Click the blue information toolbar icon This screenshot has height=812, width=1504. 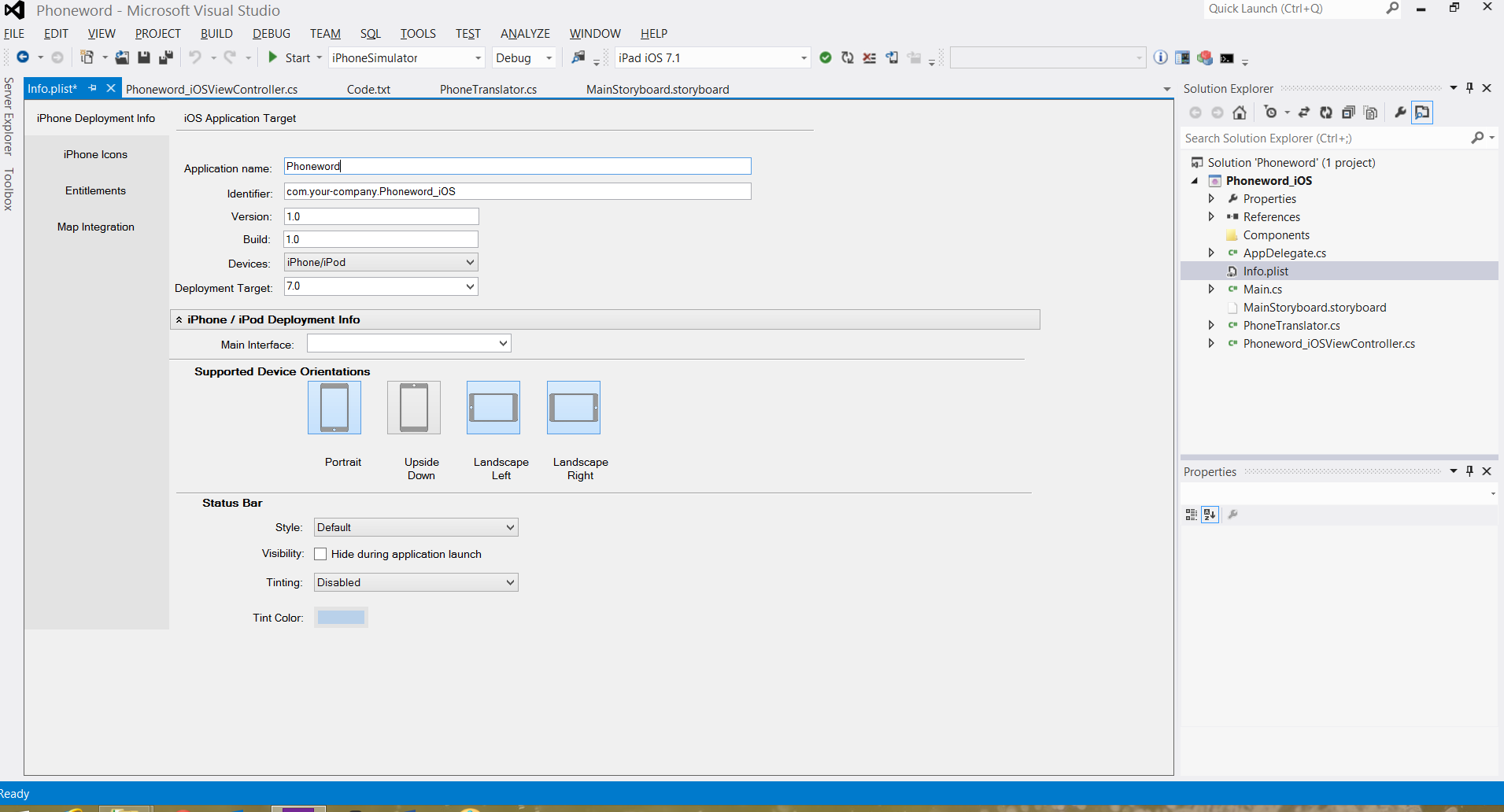coord(1160,57)
